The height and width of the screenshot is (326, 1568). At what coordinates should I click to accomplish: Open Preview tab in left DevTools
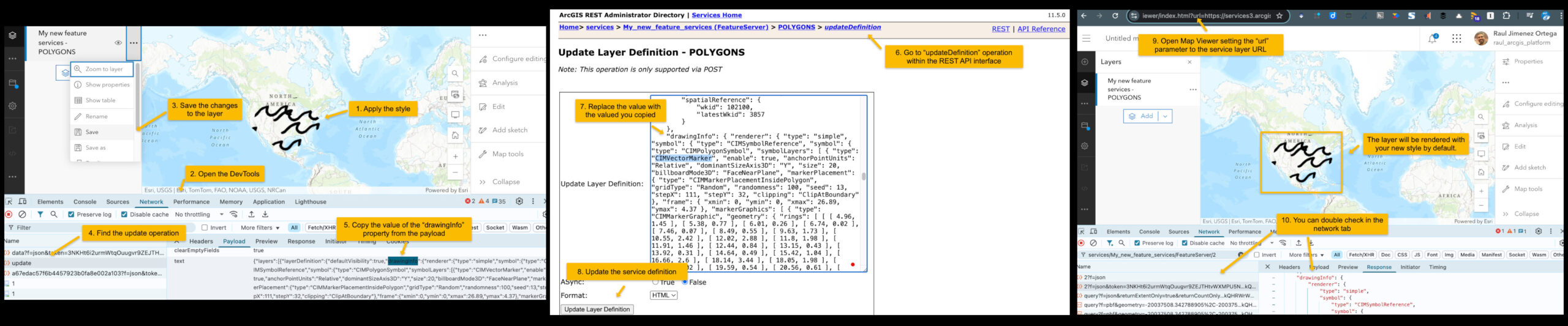click(266, 242)
